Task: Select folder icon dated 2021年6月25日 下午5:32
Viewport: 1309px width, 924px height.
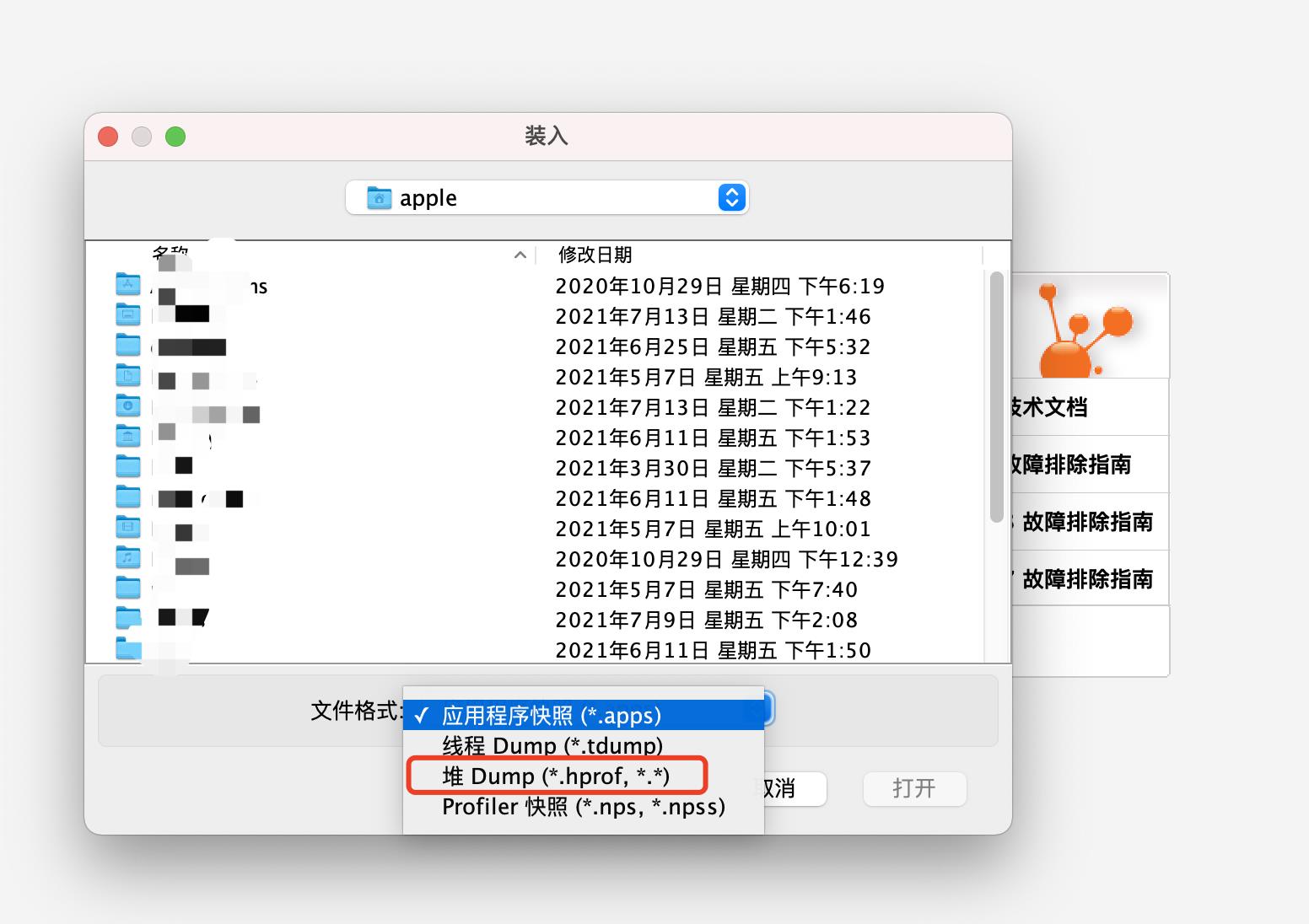Action: [x=128, y=346]
